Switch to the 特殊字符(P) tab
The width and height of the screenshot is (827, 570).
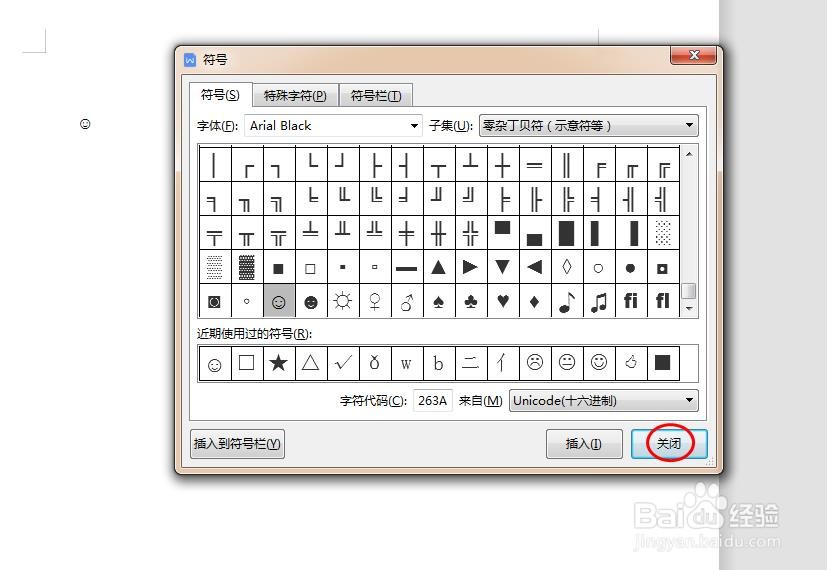(x=295, y=95)
